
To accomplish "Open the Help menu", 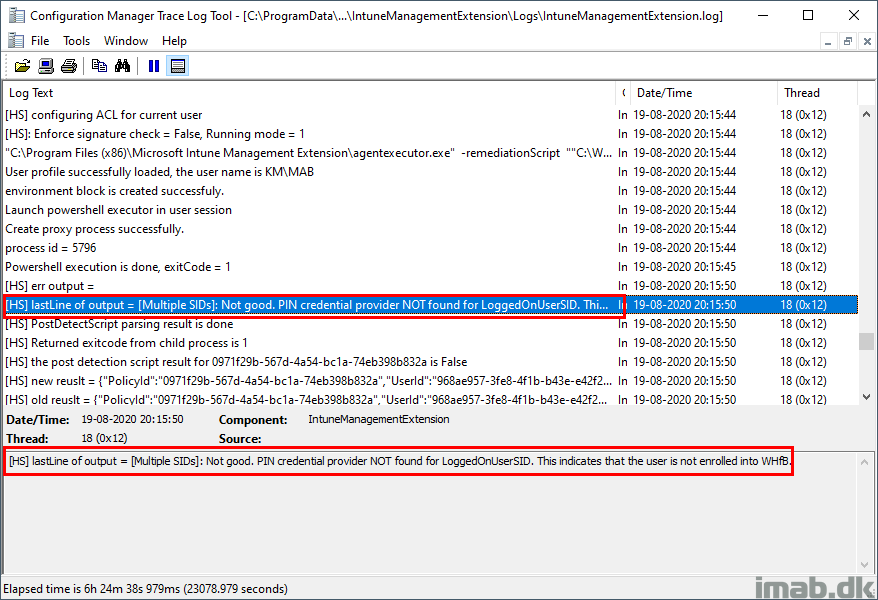I will click(174, 41).
